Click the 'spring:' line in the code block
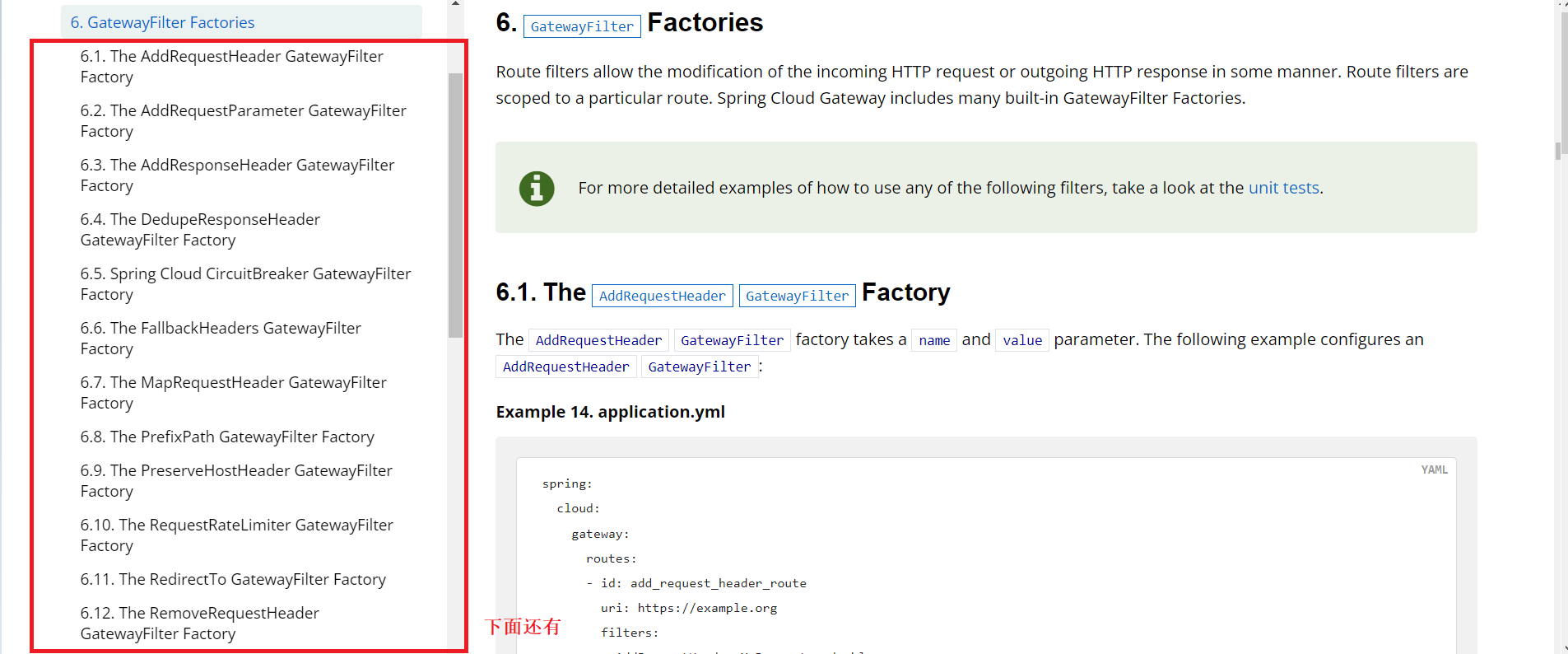1568x654 pixels. pyautogui.click(x=567, y=483)
